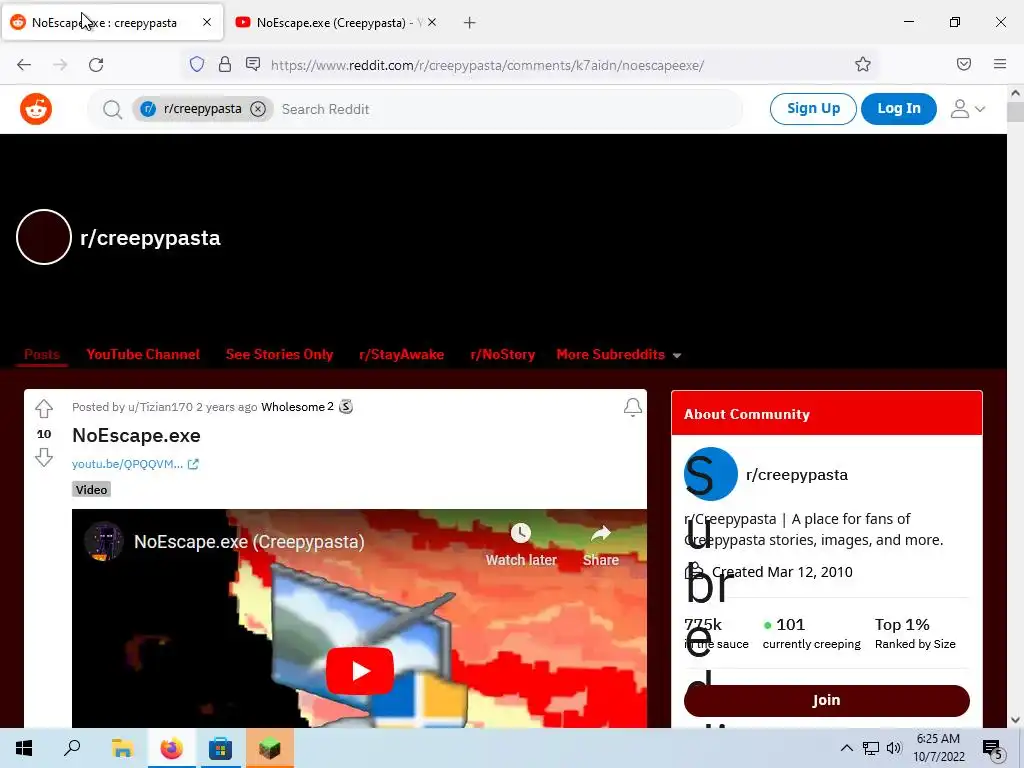Click the blue community icon in About Community
This screenshot has height=768, width=1024.
(711, 474)
